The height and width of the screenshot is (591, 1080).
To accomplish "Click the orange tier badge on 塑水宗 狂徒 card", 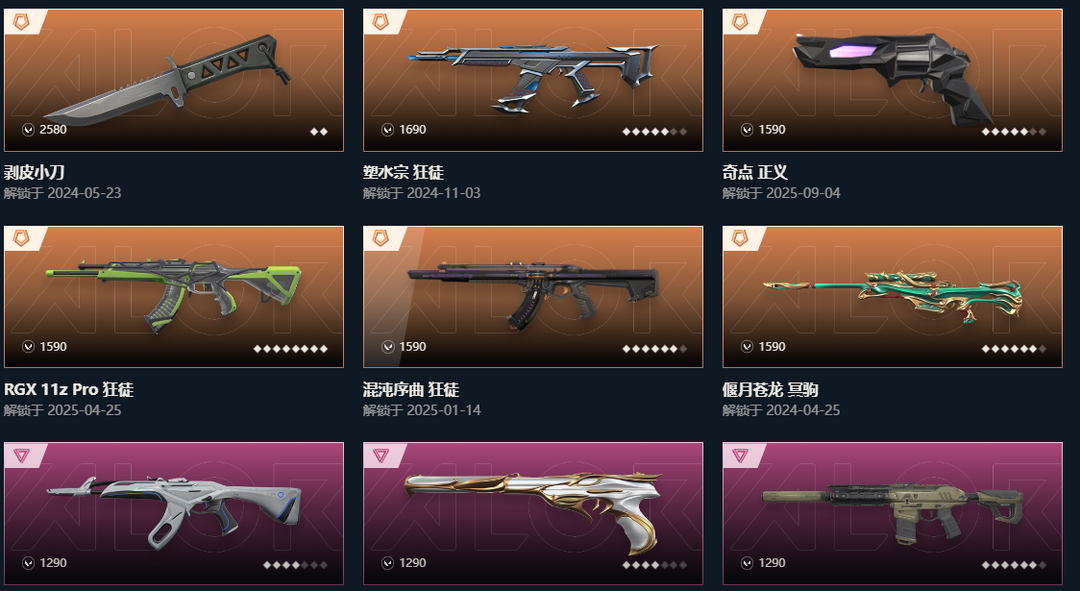I will [381, 22].
